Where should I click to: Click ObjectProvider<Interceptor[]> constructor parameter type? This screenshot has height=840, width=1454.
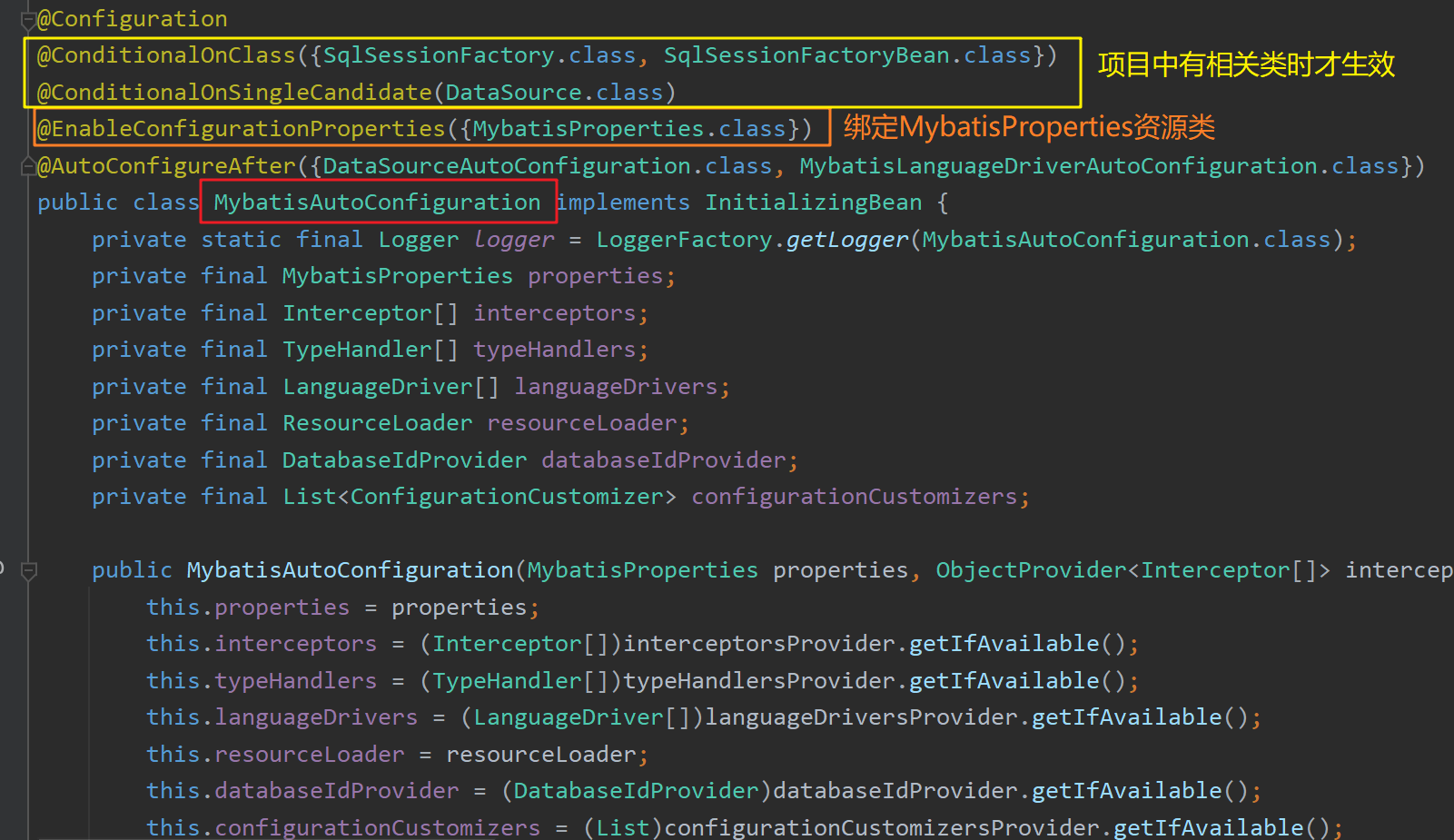pyautogui.click(x=1133, y=570)
